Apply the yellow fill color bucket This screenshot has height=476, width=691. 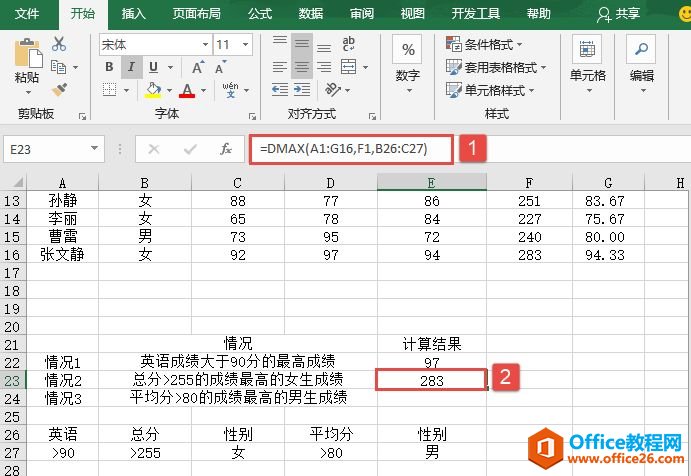tap(153, 89)
